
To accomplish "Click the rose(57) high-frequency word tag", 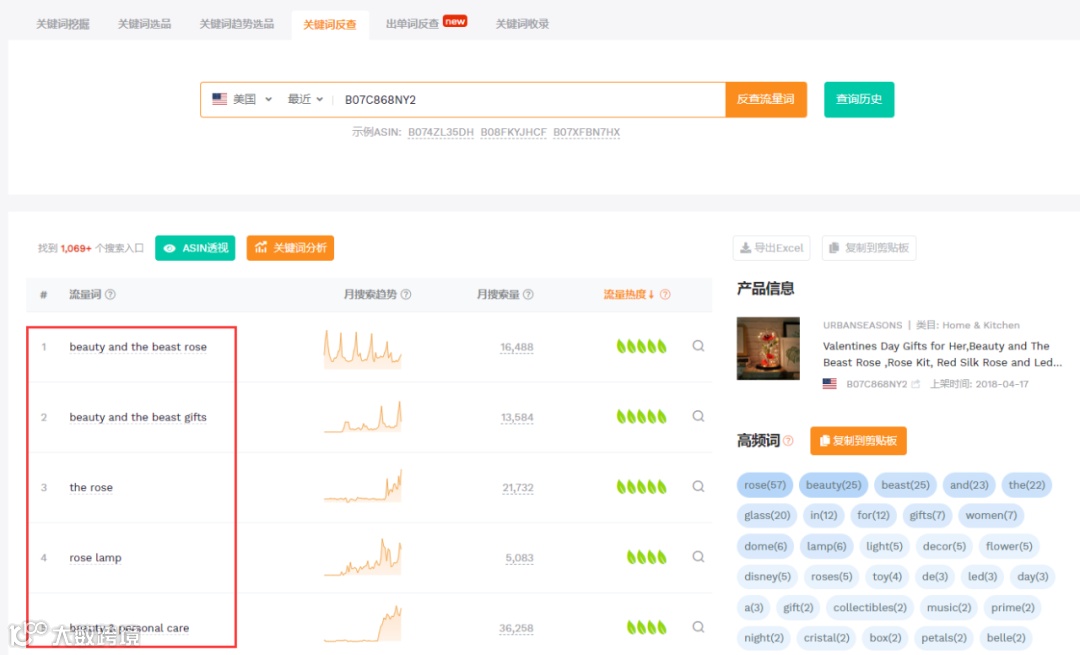I will (x=763, y=484).
